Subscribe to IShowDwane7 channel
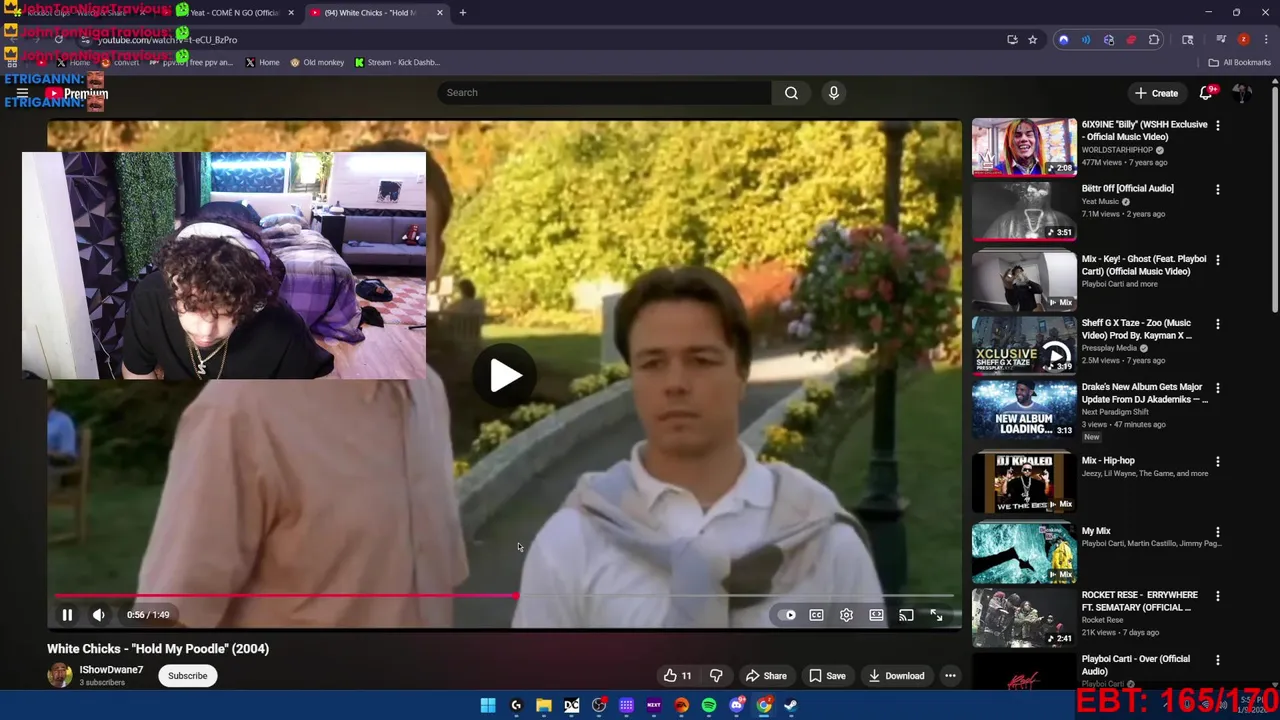This screenshot has height=720, width=1280. (187, 676)
